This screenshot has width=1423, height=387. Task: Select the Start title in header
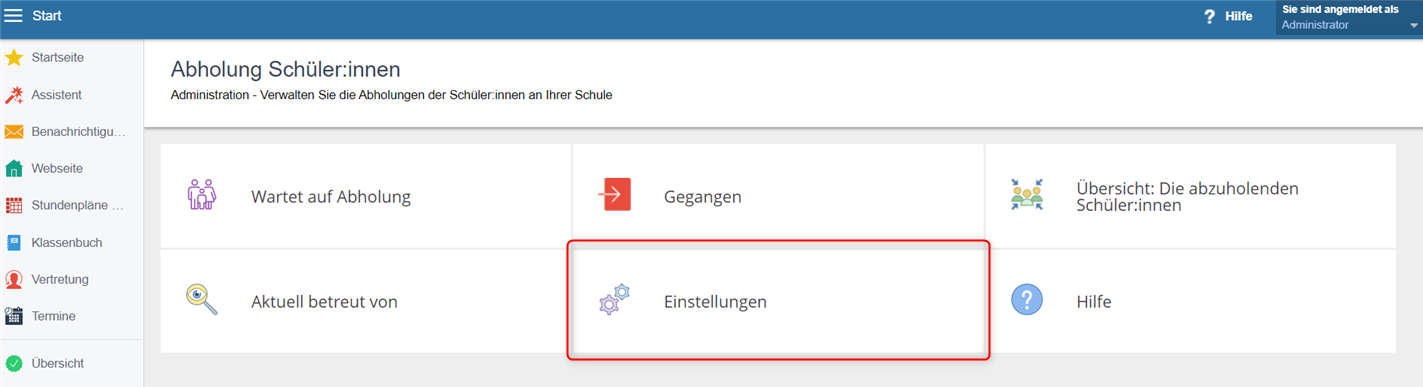click(47, 16)
